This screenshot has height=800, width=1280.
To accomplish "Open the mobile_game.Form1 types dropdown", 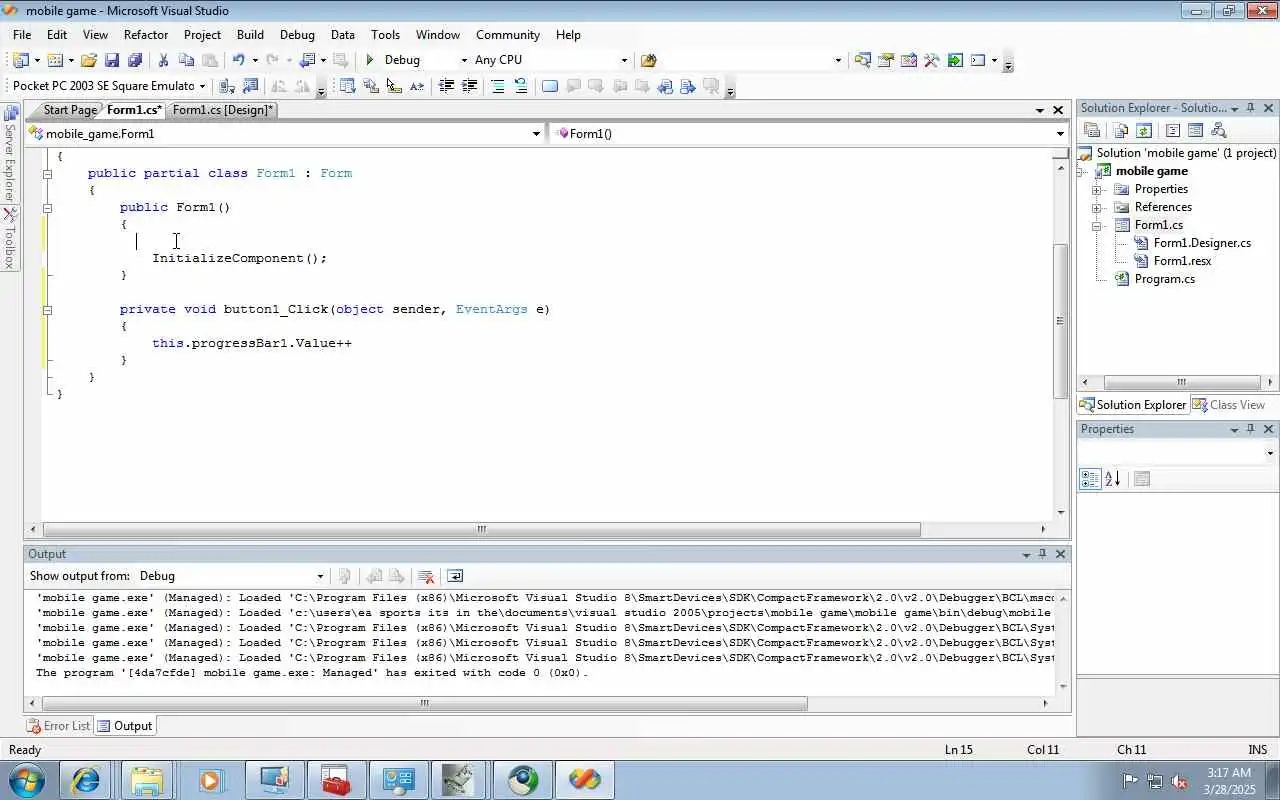I will [536, 134].
